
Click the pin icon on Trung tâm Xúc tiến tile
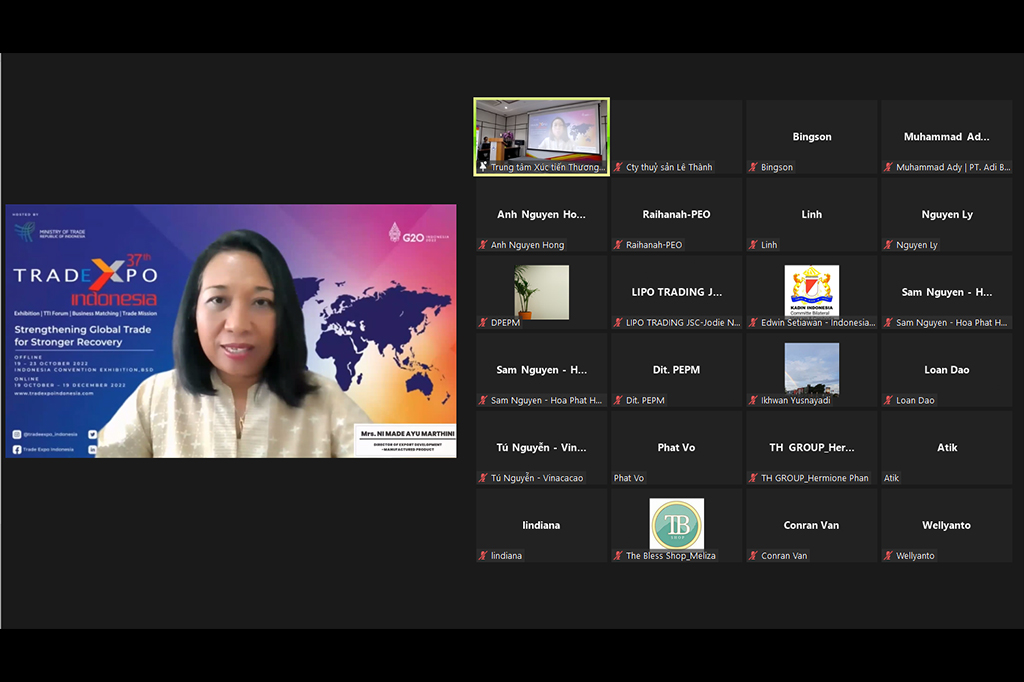483,167
